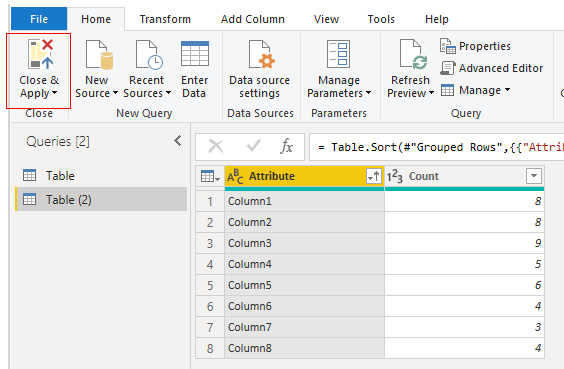The width and height of the screenshot is (564, 369).
Task: Click the Recent Sources icon
Action: [149, 54]
